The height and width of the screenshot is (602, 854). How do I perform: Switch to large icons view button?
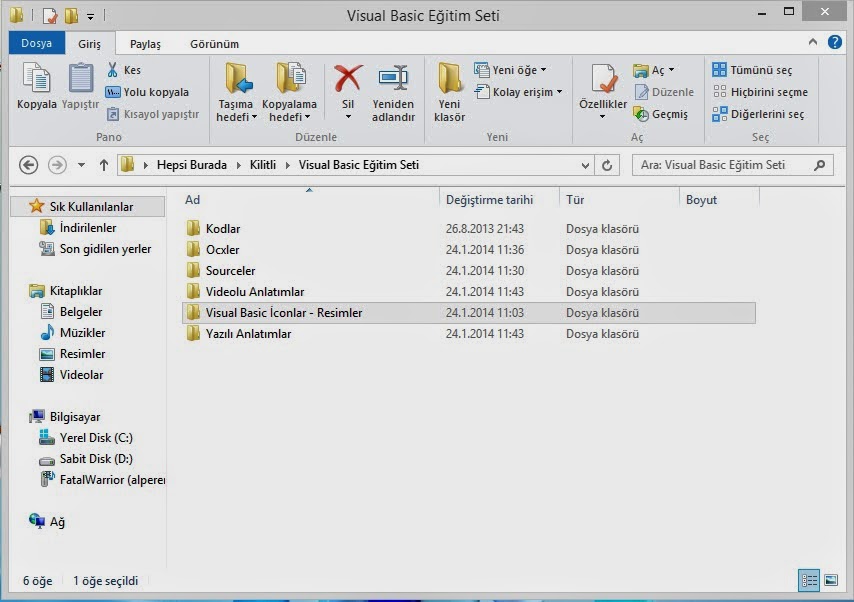831,580
